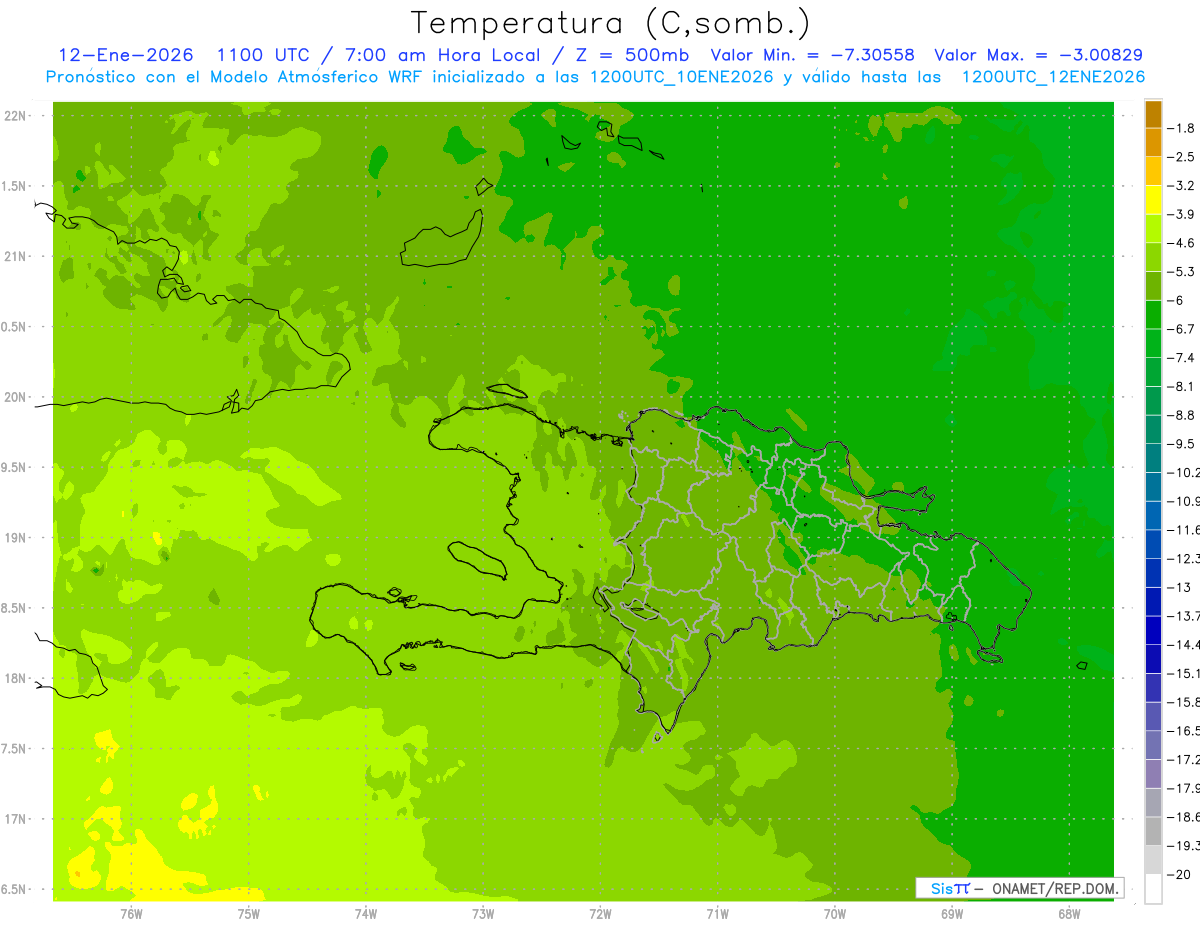
Task: Pick swatch between -2.5 and -3.2
Action: tap(1153, 171)
